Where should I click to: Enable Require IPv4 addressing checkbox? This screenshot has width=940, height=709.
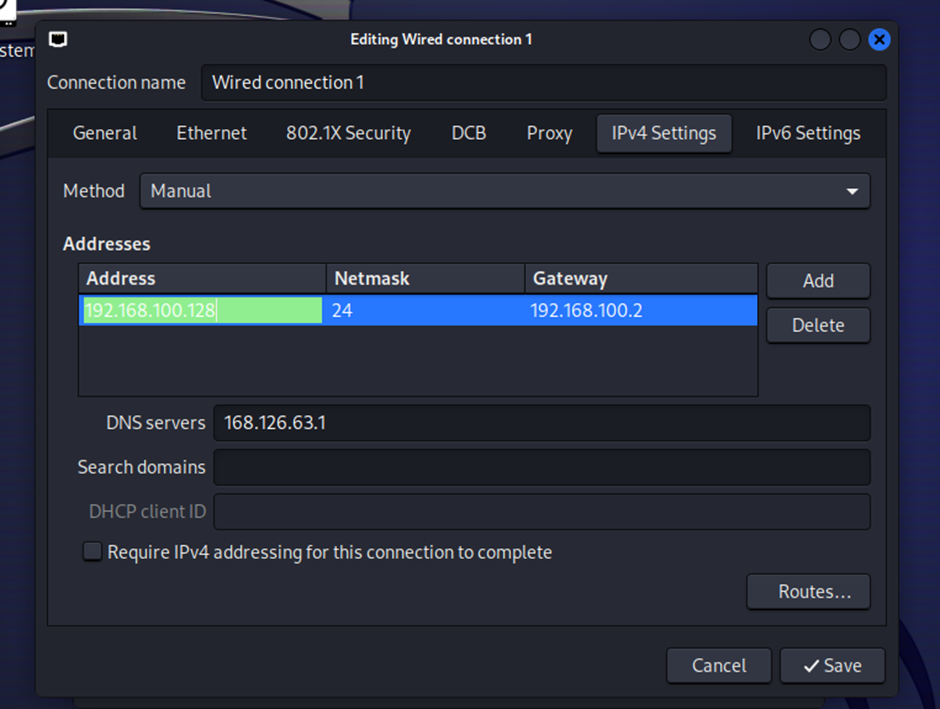point(92,552)
